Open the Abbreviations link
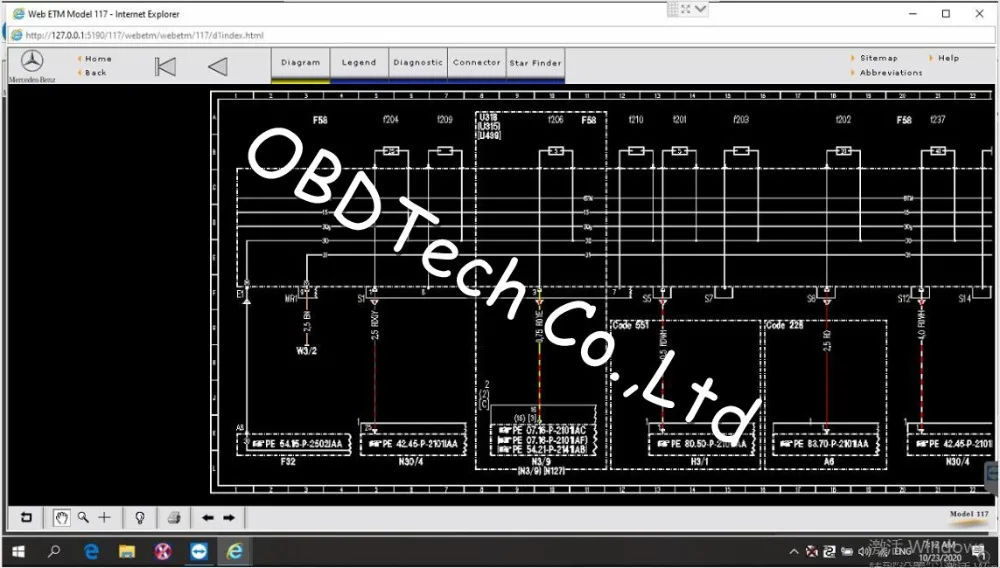The height and width of the screenshot is (568, 1000). pyautogui.click(x=891, y=73)
